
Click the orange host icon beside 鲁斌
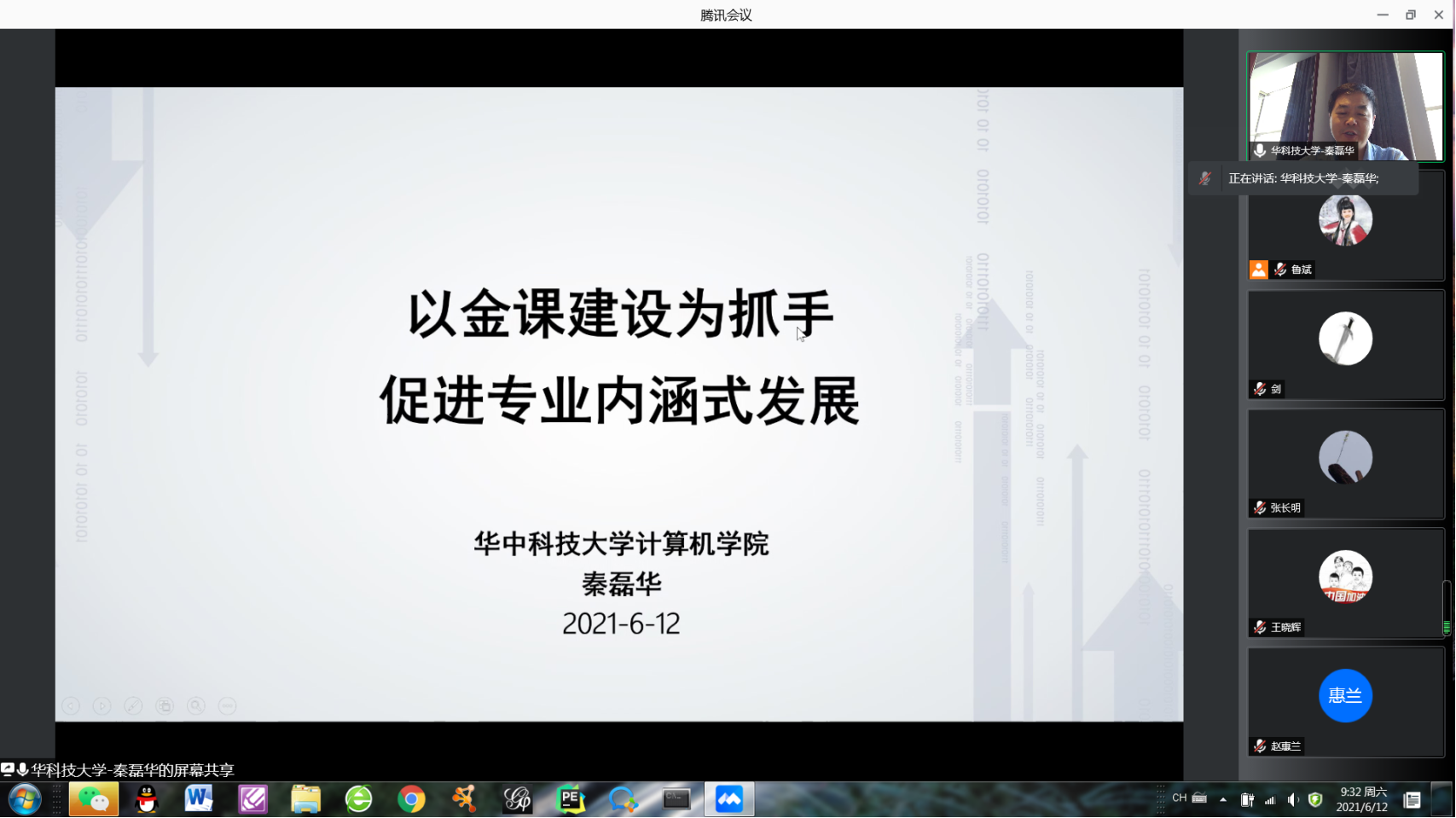click(x=1259, y=270)
